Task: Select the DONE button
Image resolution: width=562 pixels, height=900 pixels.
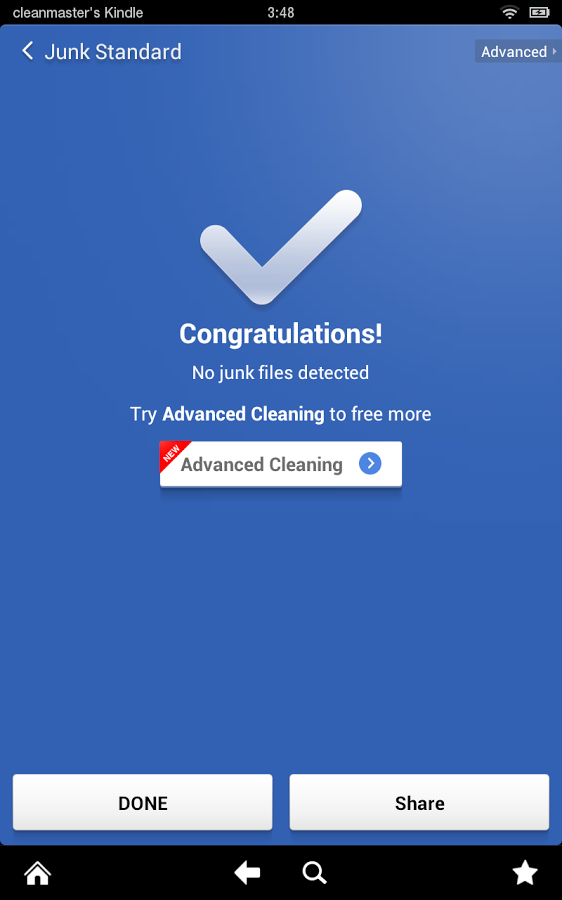Action: click(142, 802)
